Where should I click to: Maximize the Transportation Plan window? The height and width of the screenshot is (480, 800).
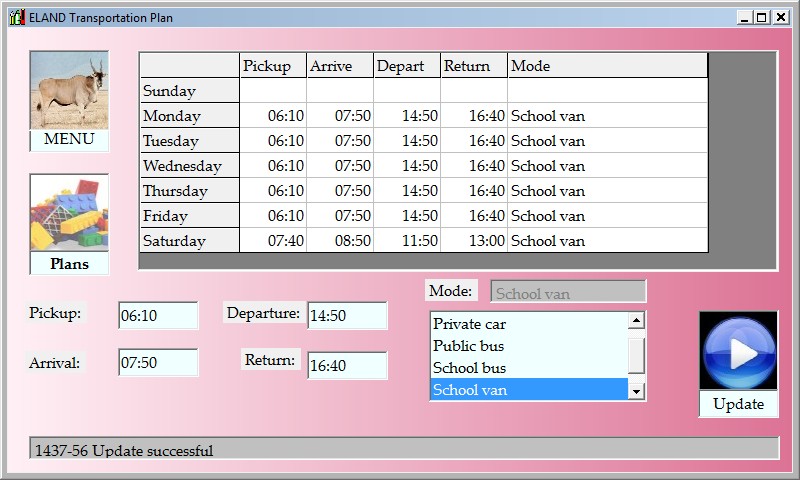click(762, 17)
